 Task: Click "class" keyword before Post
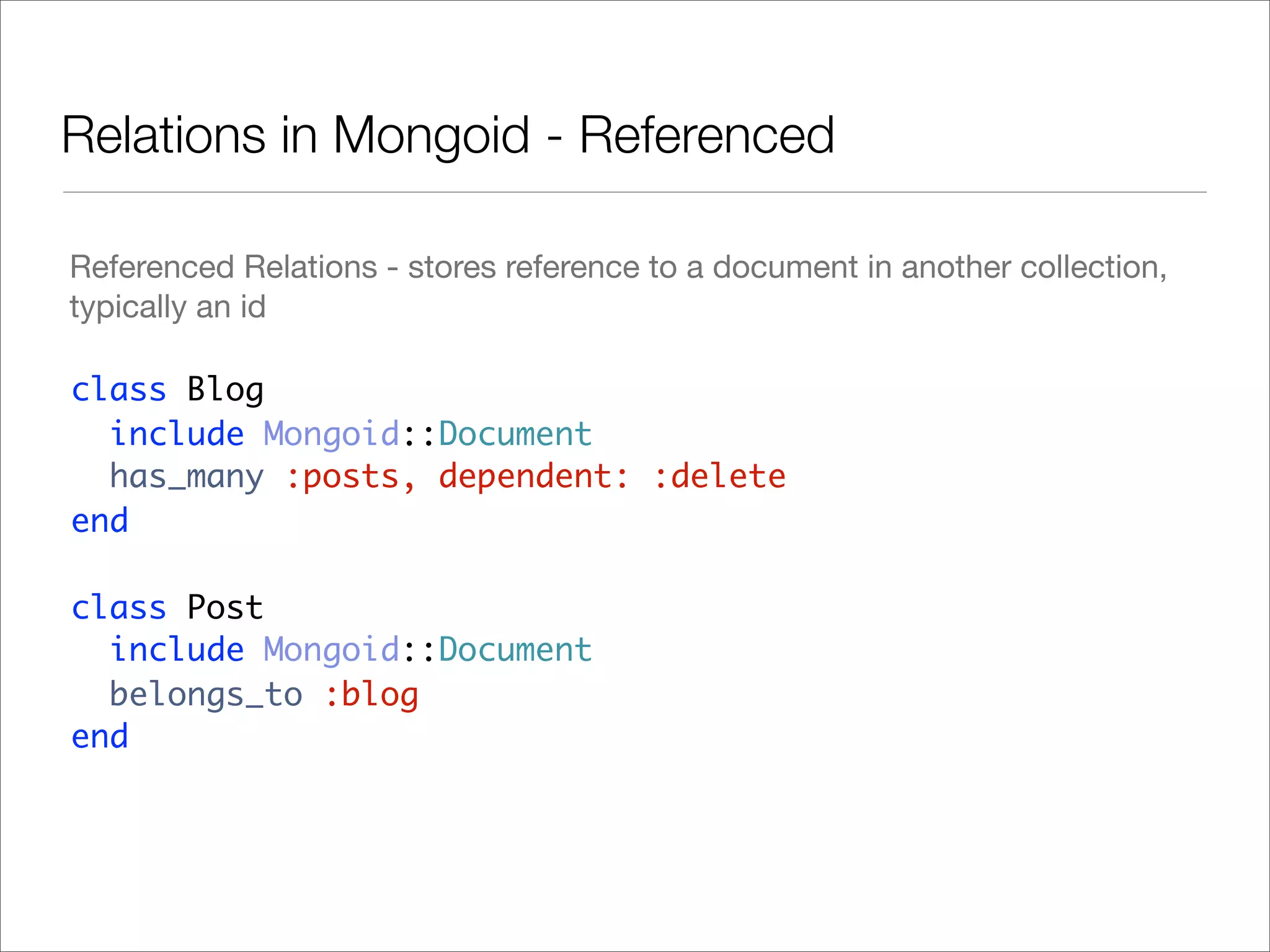[119, 607]
